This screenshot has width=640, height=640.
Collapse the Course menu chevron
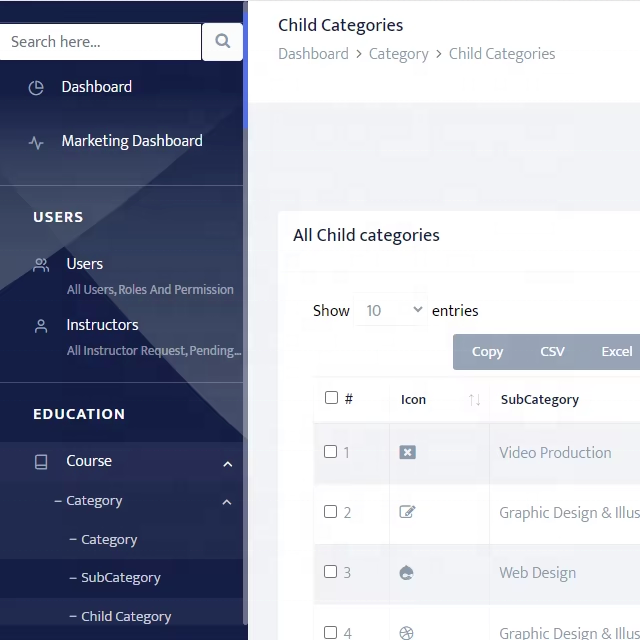coord(227,463)
